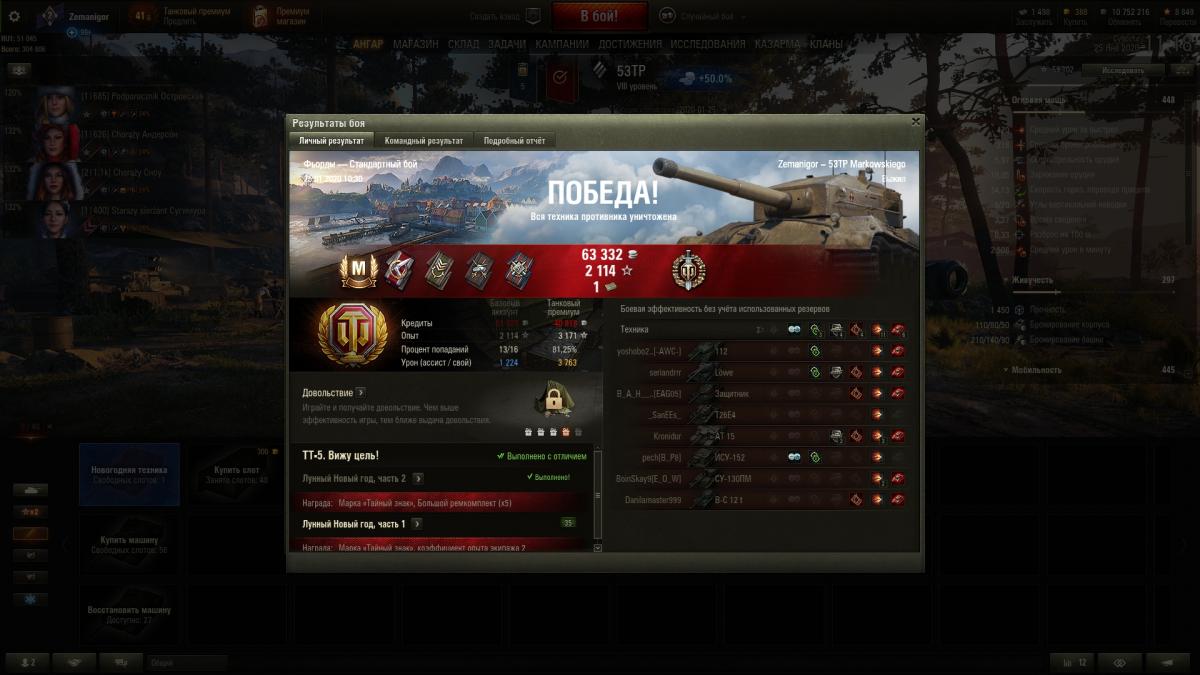Click the platoon shield icon near Создать взвод
Viewport: 1200px width, 675px height.
coord(533,16)
